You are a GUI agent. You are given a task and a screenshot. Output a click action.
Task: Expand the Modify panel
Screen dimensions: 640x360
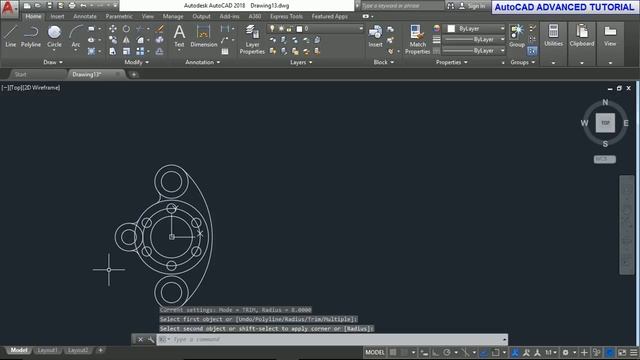point(137,62)
